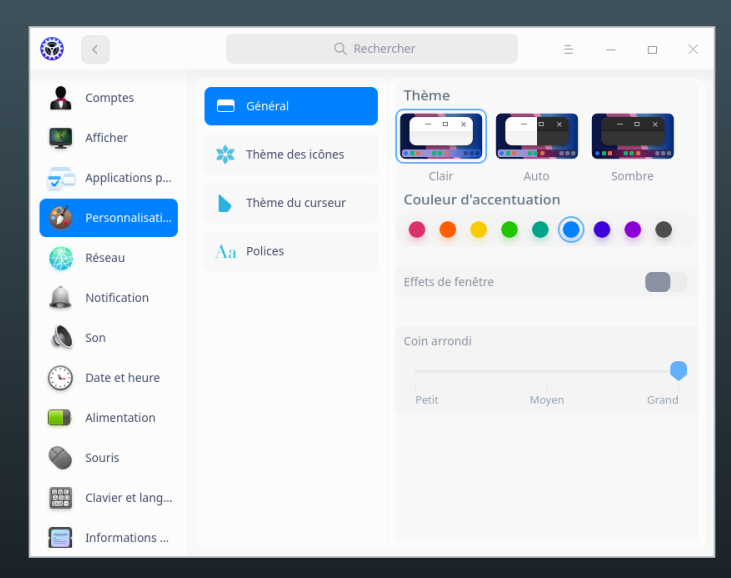
Task: Switch to Thème des icônes tab
Action: point(291,154)
